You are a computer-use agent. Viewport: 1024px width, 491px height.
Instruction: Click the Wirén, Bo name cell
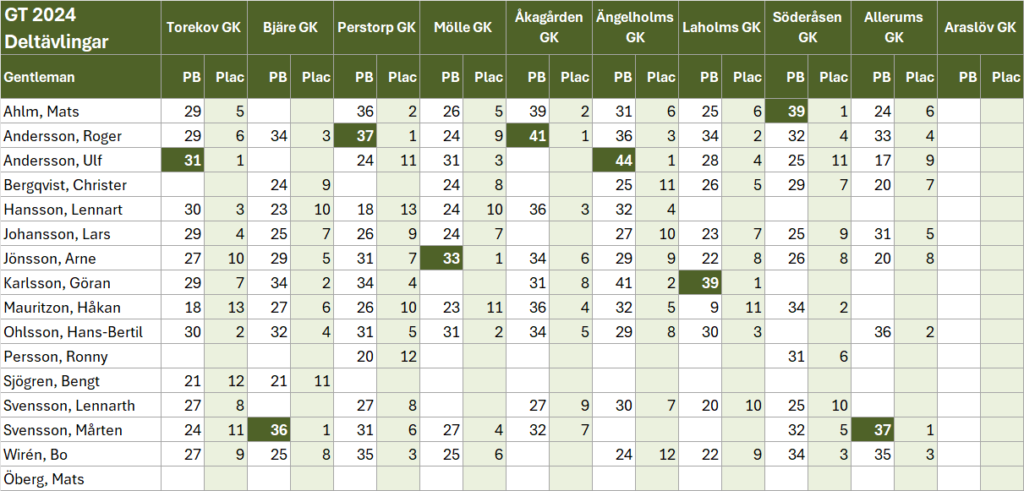[80, 455]
